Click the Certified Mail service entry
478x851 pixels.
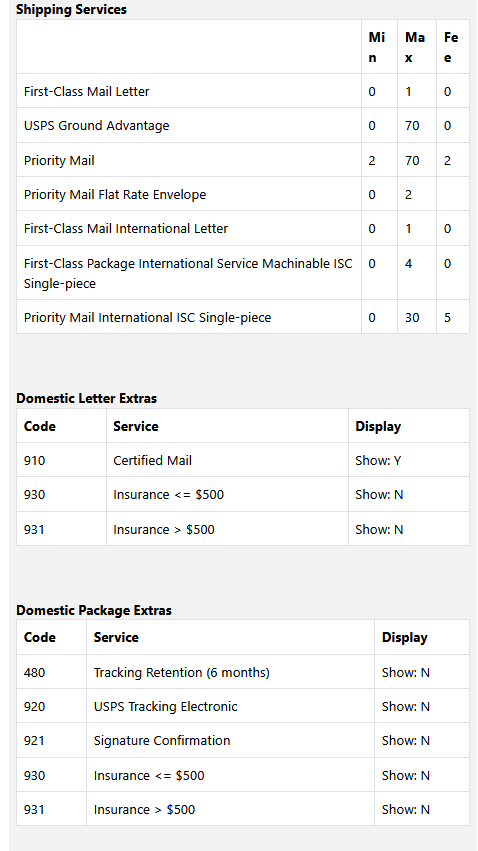(x=152, y=460)
